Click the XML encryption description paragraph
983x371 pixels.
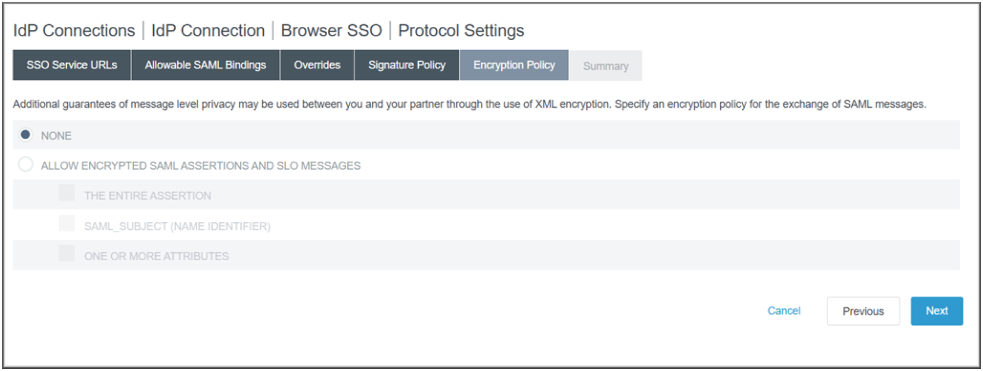470,105
